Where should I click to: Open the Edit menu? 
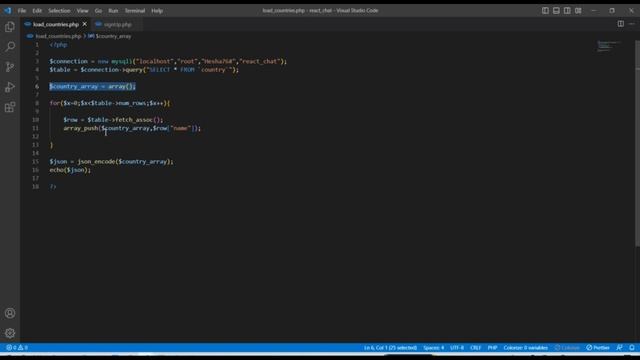(37, 11)
